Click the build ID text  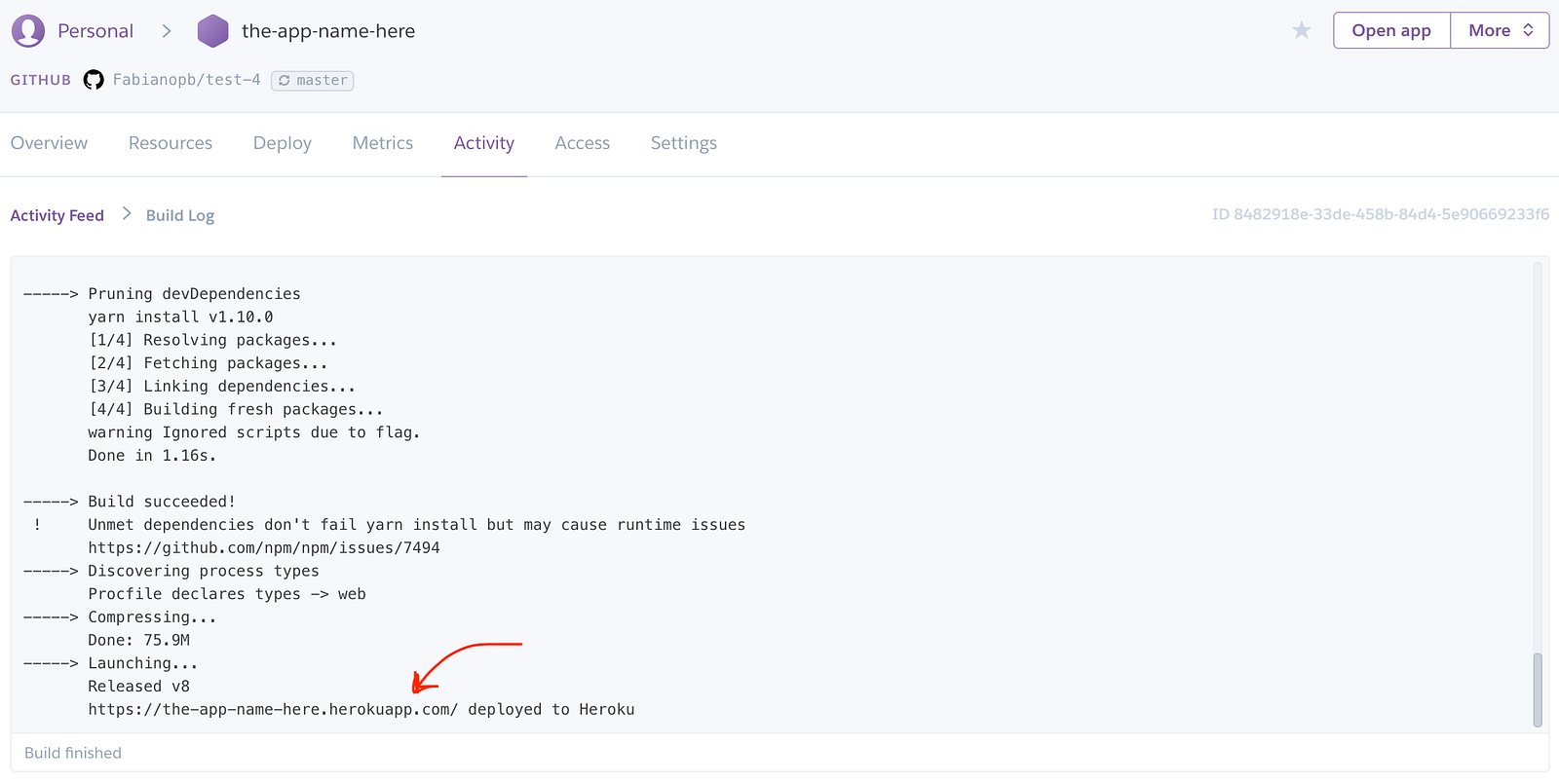point(1381,214)
